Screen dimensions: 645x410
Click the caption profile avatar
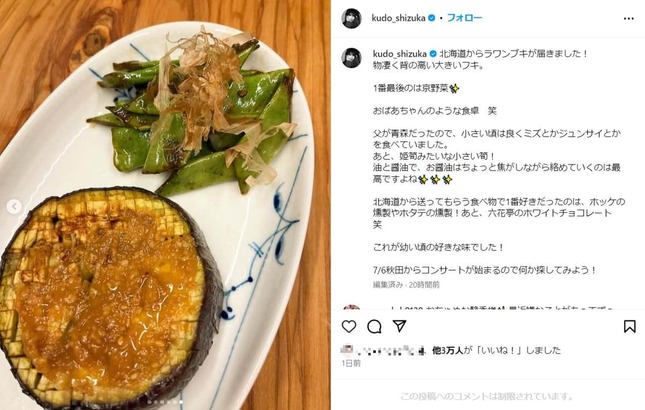(x=351, y=58)
